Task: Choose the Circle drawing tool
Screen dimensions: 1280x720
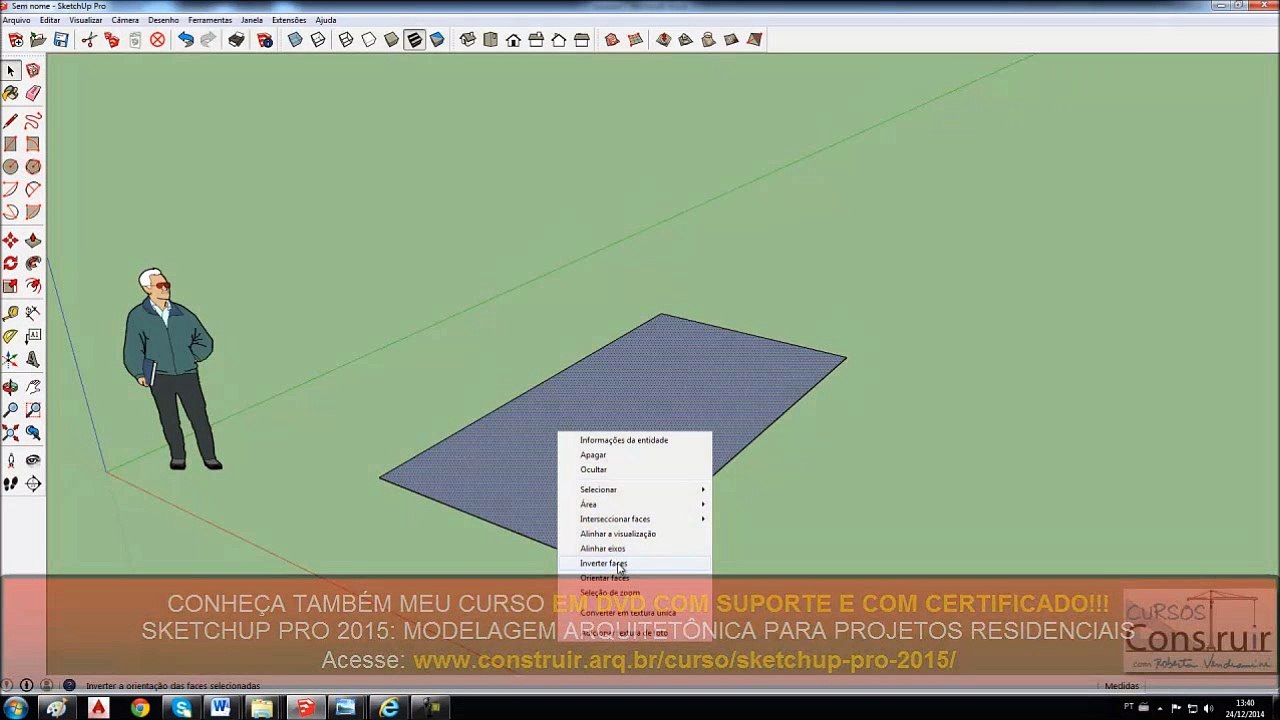Action: (x=11, y=167)
